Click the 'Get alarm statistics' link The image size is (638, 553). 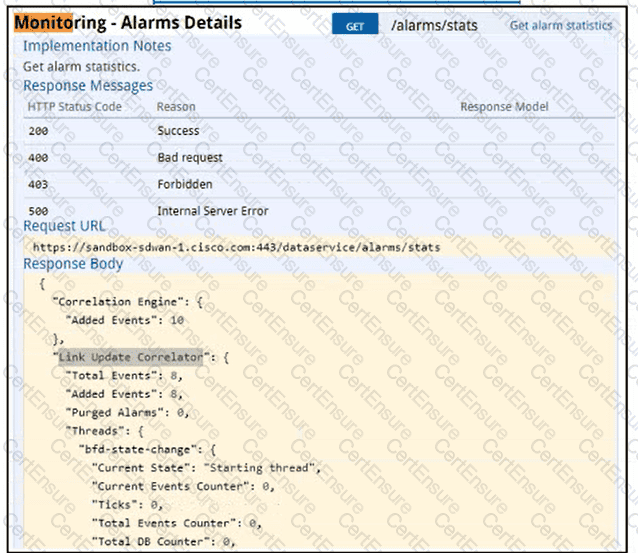(561, 26)
